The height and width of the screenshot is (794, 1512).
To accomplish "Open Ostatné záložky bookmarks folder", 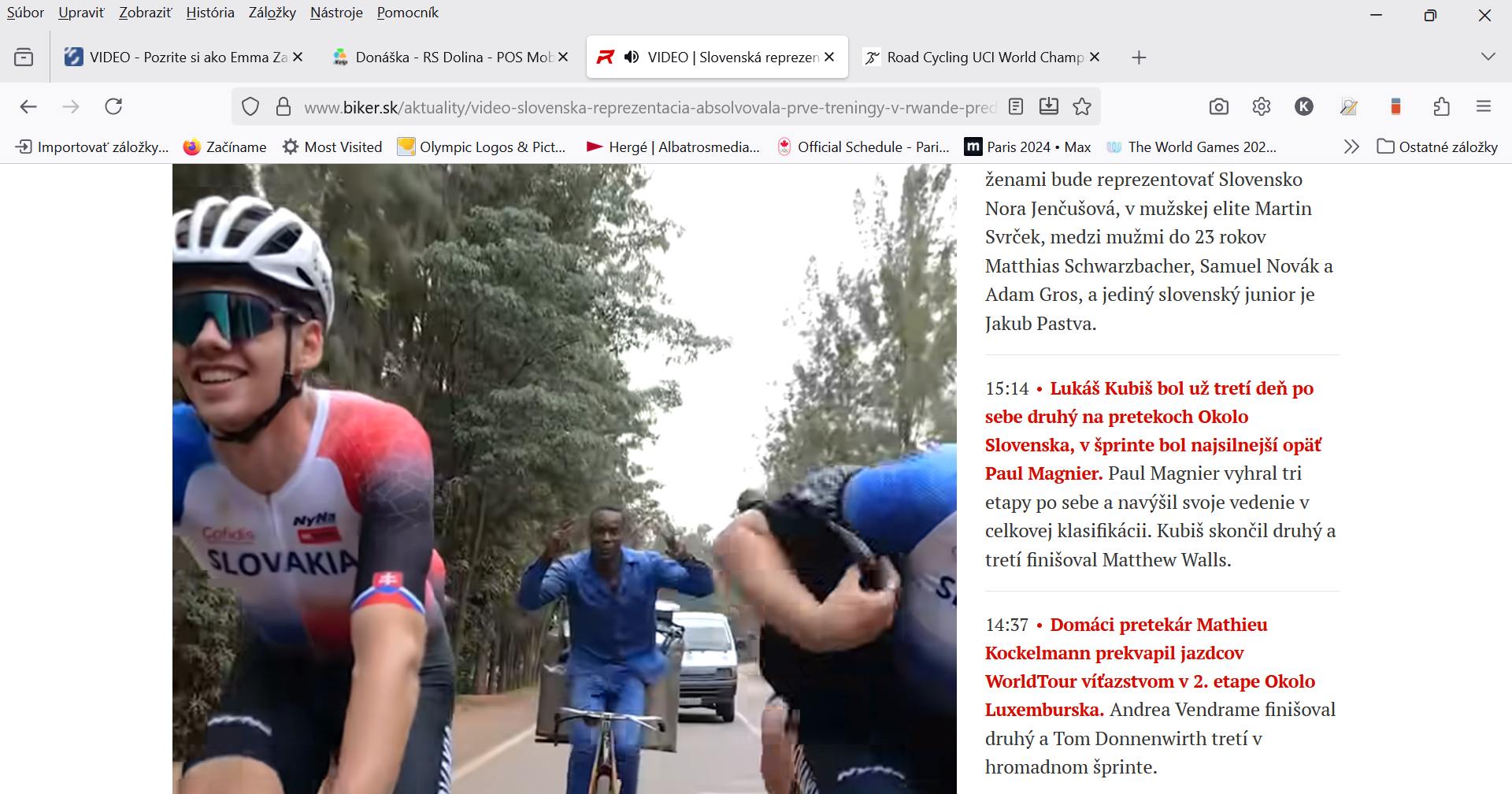I will (x=1437, y=147).
